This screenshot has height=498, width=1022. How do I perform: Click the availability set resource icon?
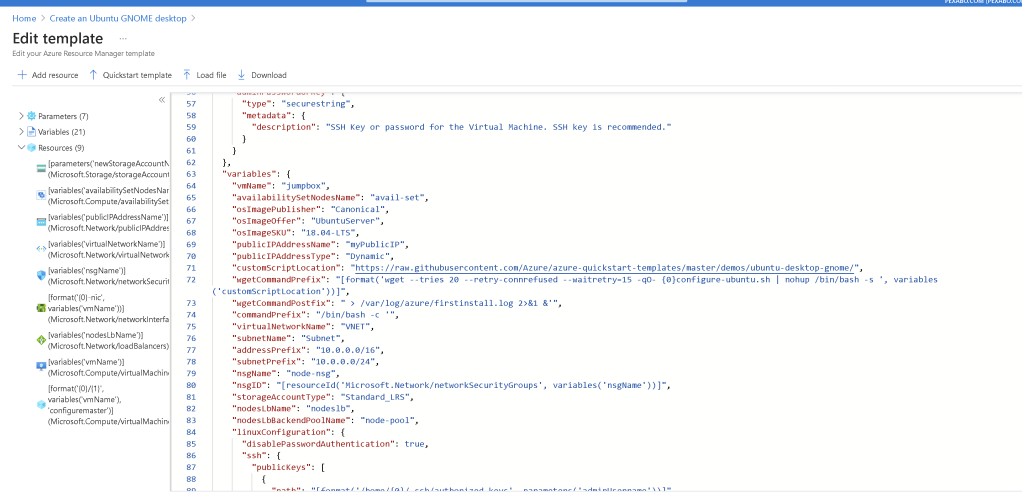pos(41,195)
